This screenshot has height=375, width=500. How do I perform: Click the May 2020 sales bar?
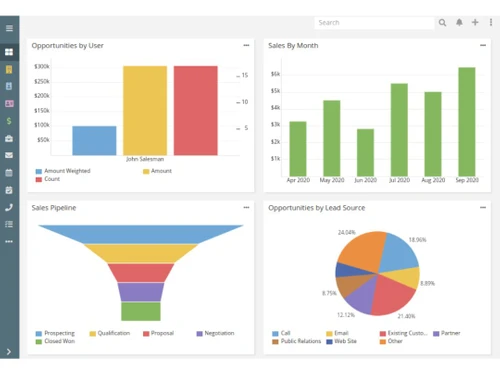click(332, 138)
